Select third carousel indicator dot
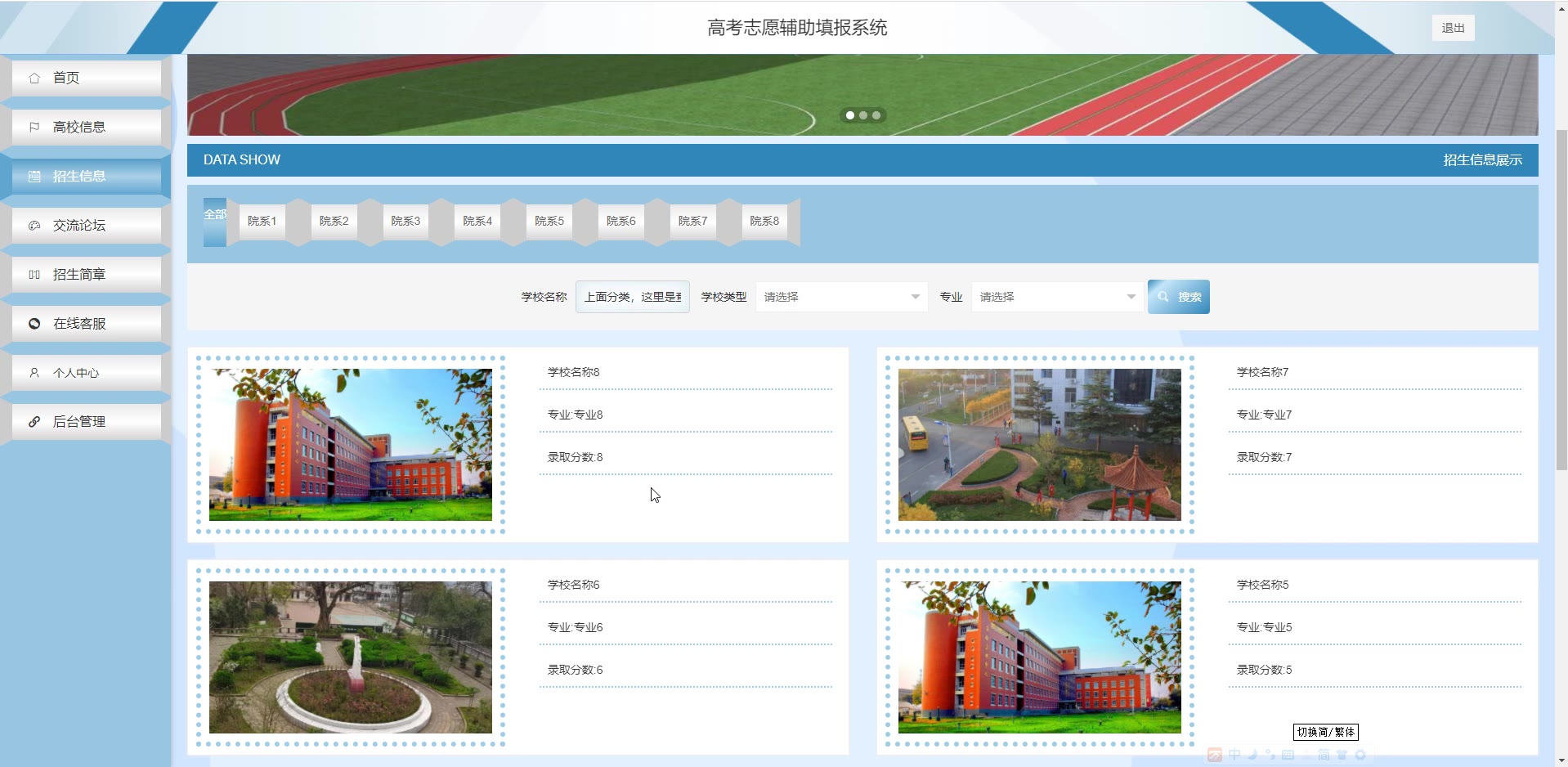 click(876, 115)
